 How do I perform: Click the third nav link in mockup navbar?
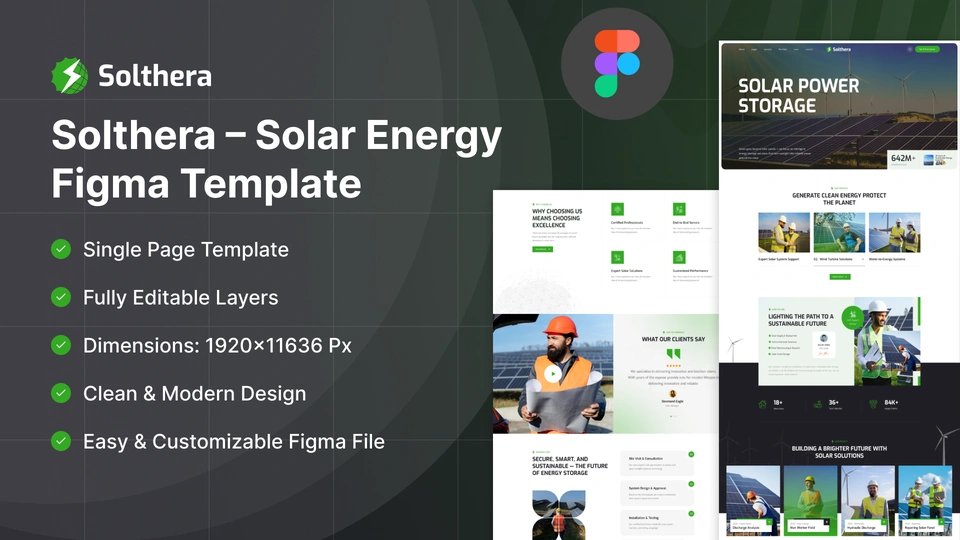[768, 49]
